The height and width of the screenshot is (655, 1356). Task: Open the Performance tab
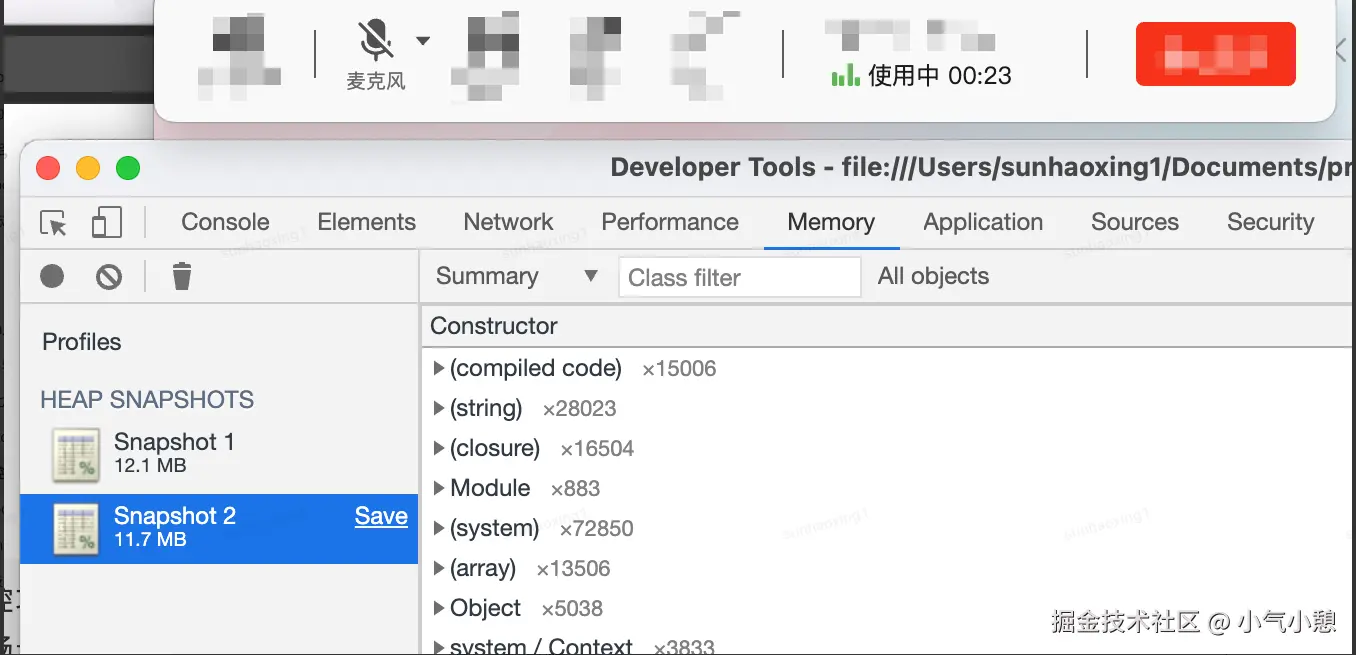click(x=670, y=222)
